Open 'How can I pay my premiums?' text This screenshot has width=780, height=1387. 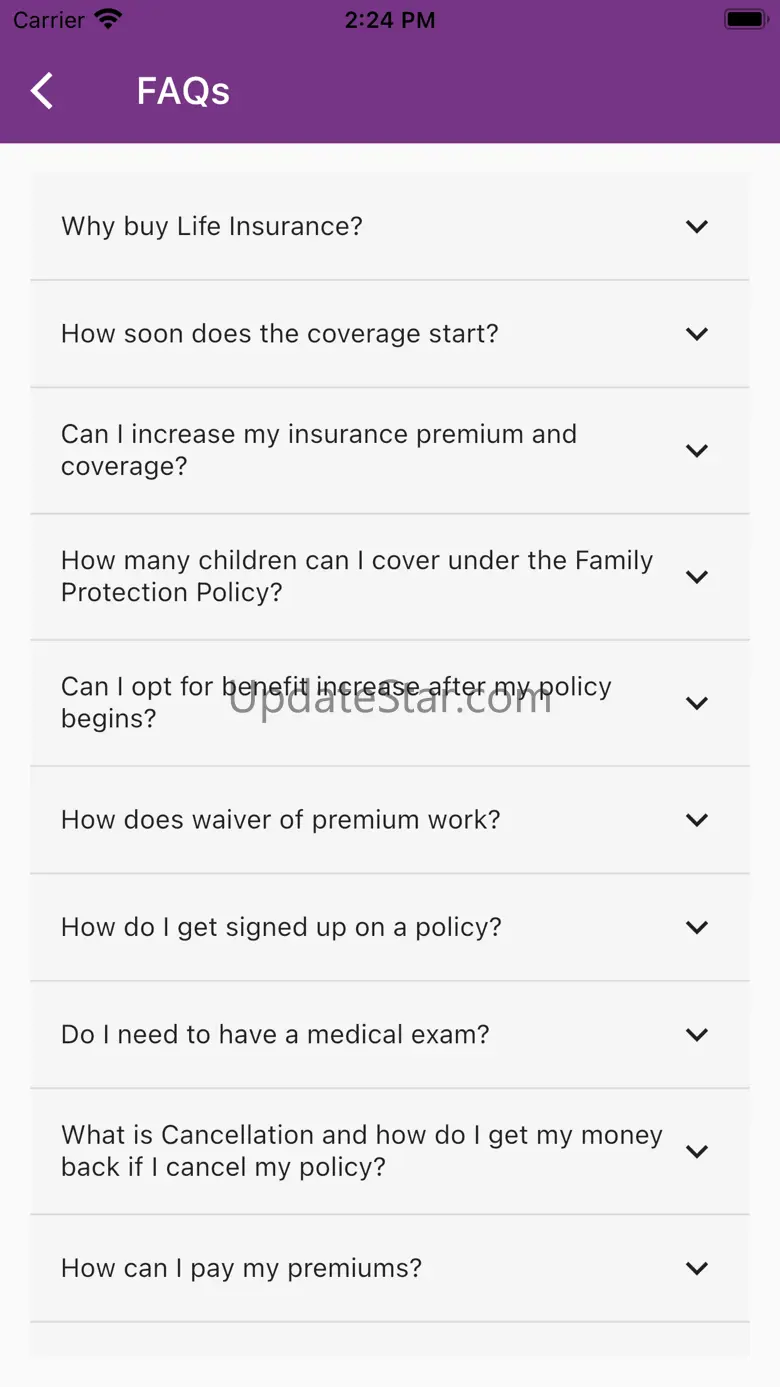pyautogui.click(x=242, y=1268)
